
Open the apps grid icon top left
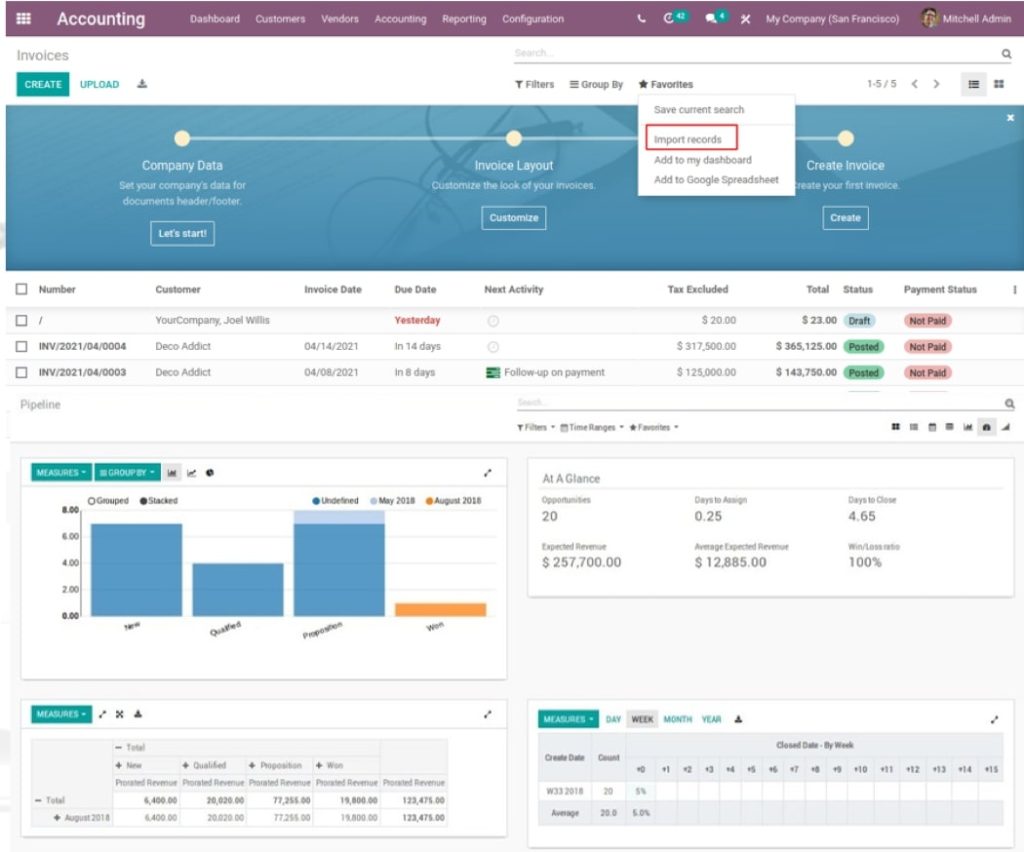[24, 18]
